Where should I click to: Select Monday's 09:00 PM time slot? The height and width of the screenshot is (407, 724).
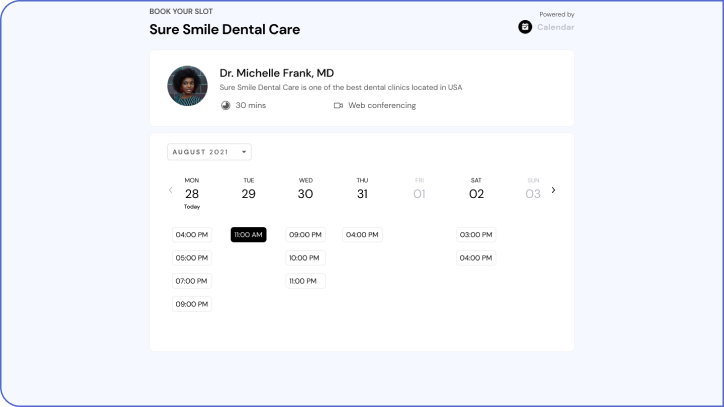pos(192,304)
